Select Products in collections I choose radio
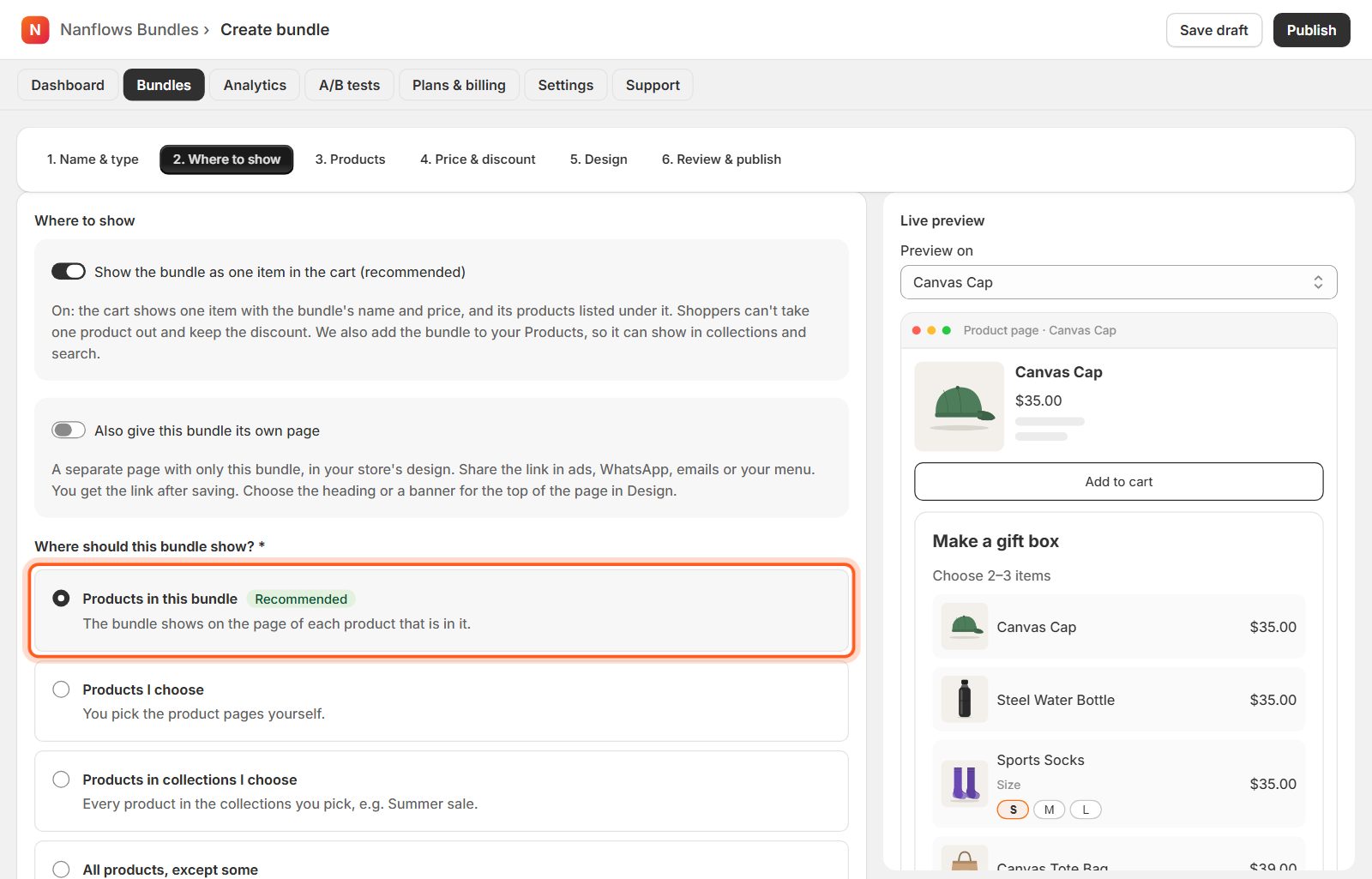Viewport: 1372px width, 879px height. coord(61,780)
